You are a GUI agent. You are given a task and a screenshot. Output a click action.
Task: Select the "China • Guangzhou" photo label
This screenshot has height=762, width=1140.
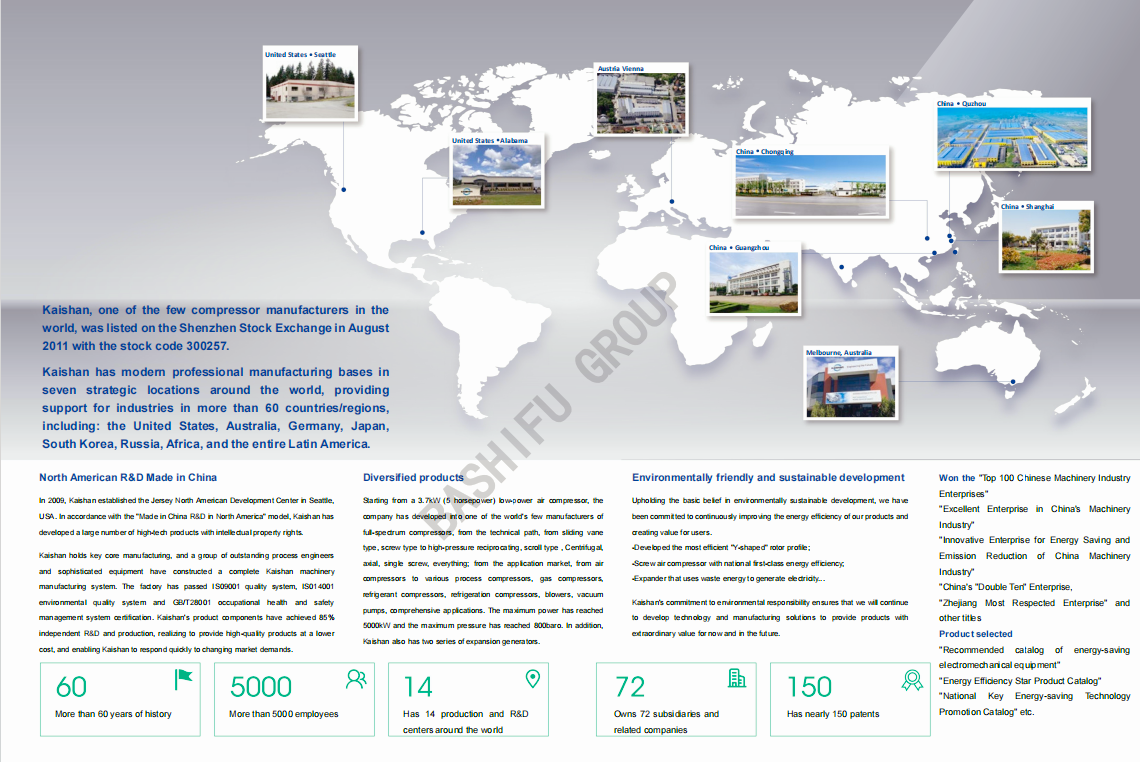click(739, 248)
